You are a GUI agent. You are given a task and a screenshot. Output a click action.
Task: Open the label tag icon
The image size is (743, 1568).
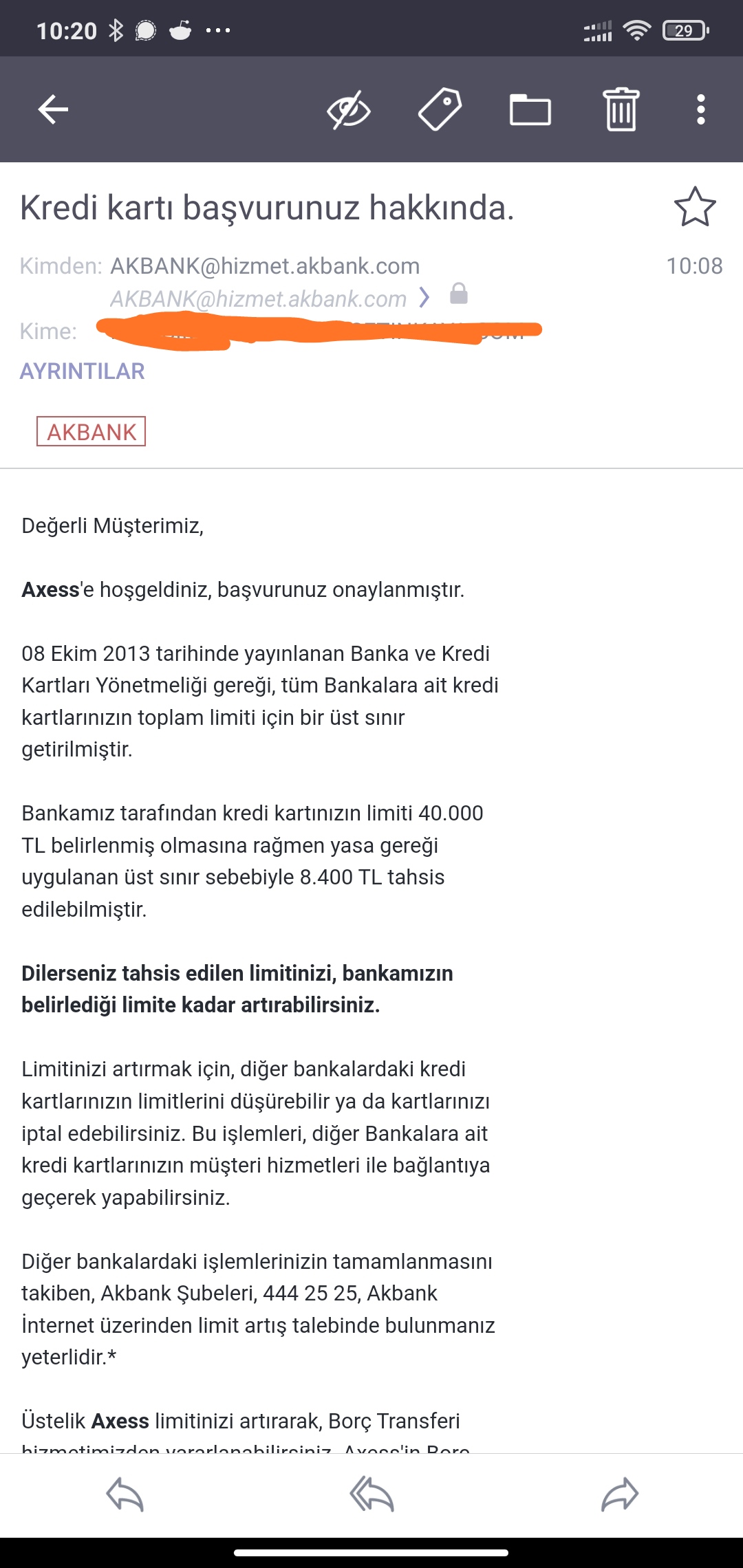[x=440, y=109]
